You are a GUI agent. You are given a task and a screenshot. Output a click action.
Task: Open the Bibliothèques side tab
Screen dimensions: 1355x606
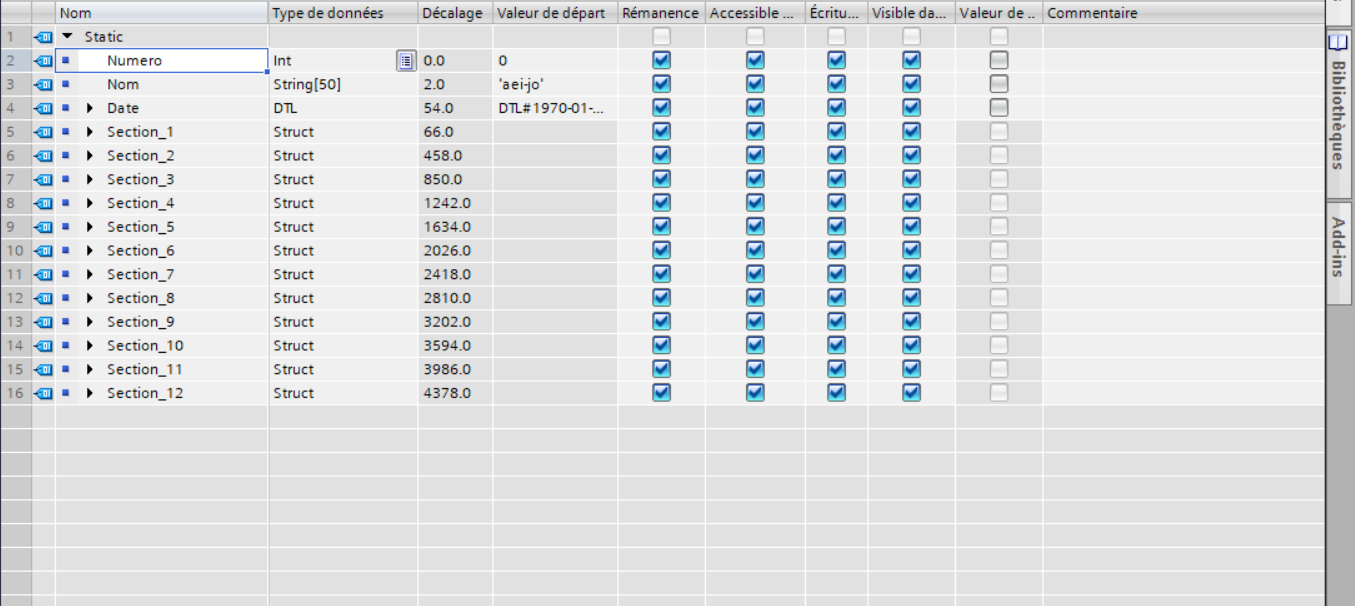(1338, 112)
